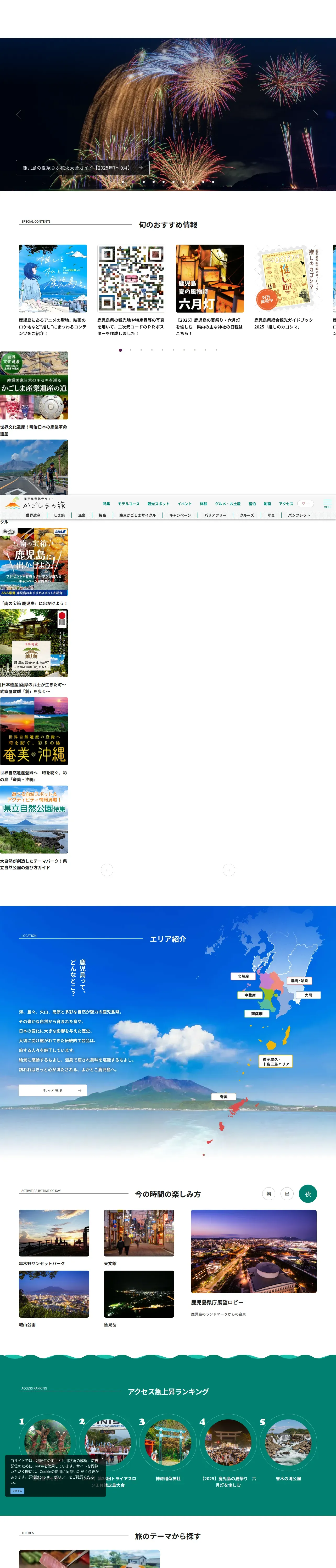Open the 鹿児島の夏祭り＆花火大会ガイド banner link
This screenshot has width=336, height=1568.
tap(82, 168)
